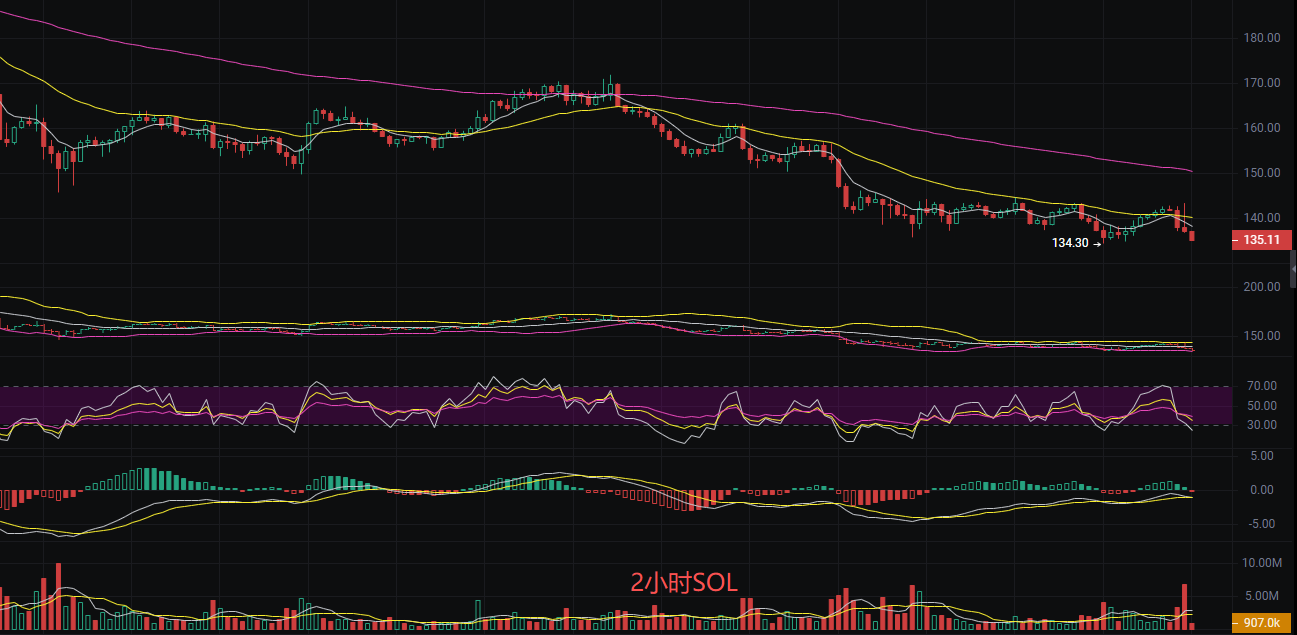Click the latest red candle on price chart
1297x635 pixels.
(1192, 236)
